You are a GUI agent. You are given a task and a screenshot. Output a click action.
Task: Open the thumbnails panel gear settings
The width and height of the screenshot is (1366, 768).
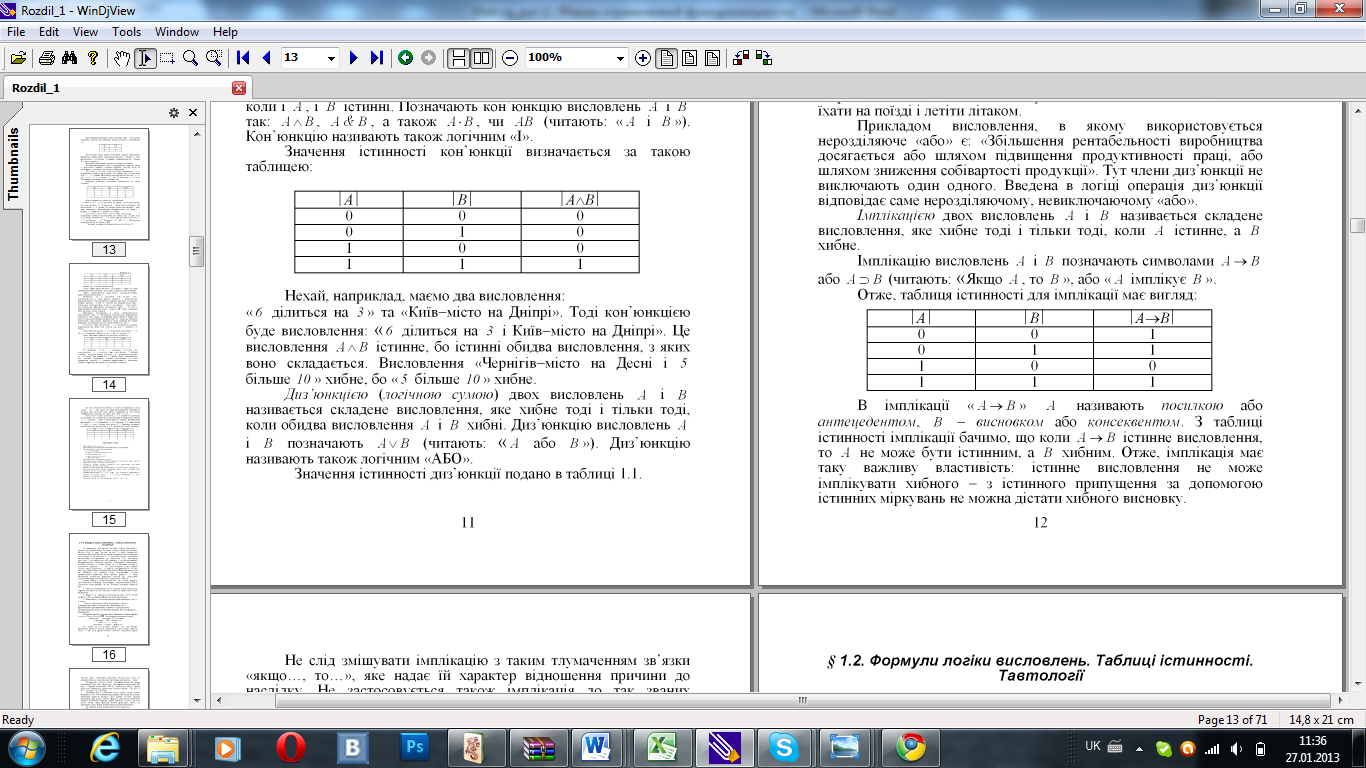point(173,112)
